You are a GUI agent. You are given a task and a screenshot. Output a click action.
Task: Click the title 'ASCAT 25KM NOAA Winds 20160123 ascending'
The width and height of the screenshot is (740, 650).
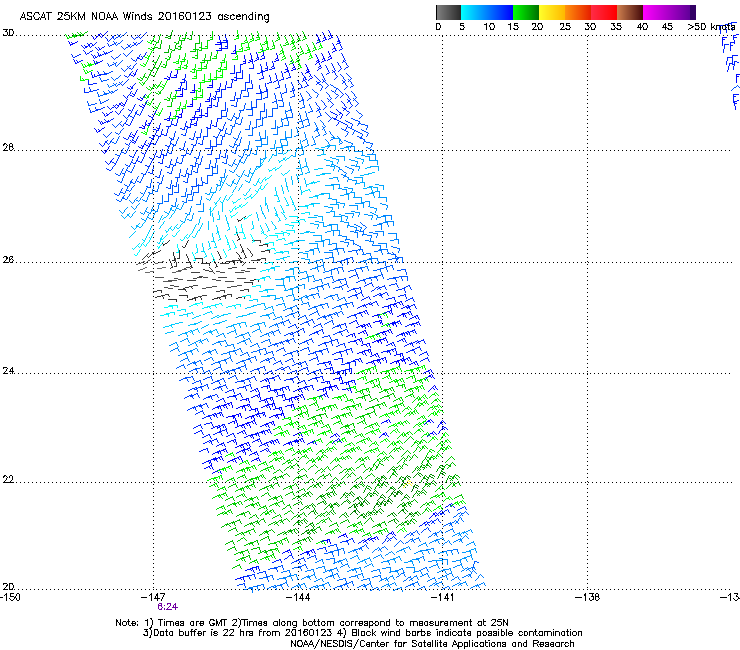(144, 17)
